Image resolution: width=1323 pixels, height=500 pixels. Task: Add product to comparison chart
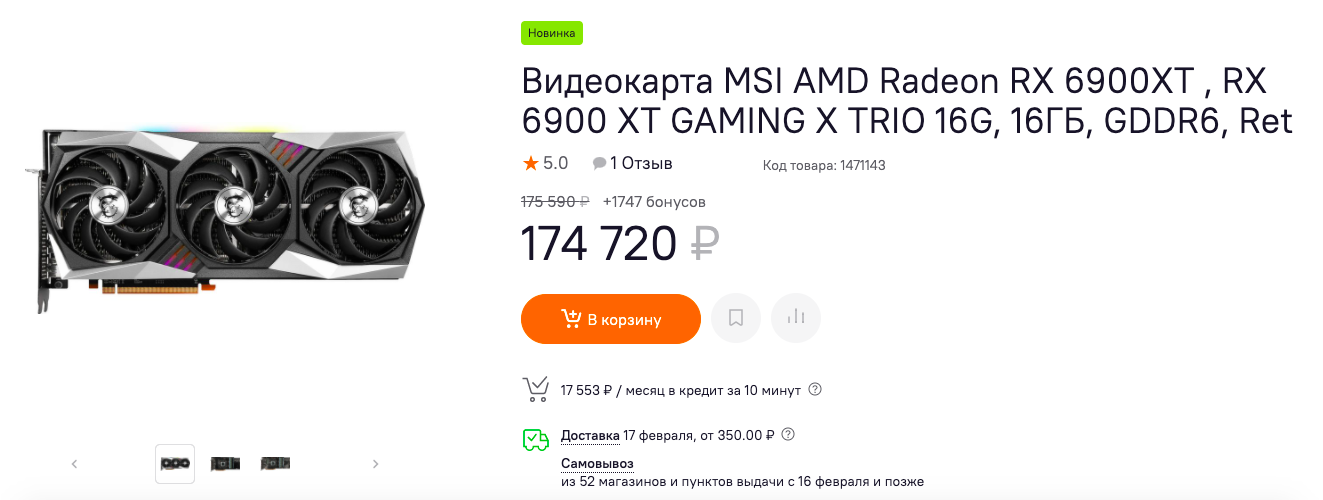click(x=796, y=319)
